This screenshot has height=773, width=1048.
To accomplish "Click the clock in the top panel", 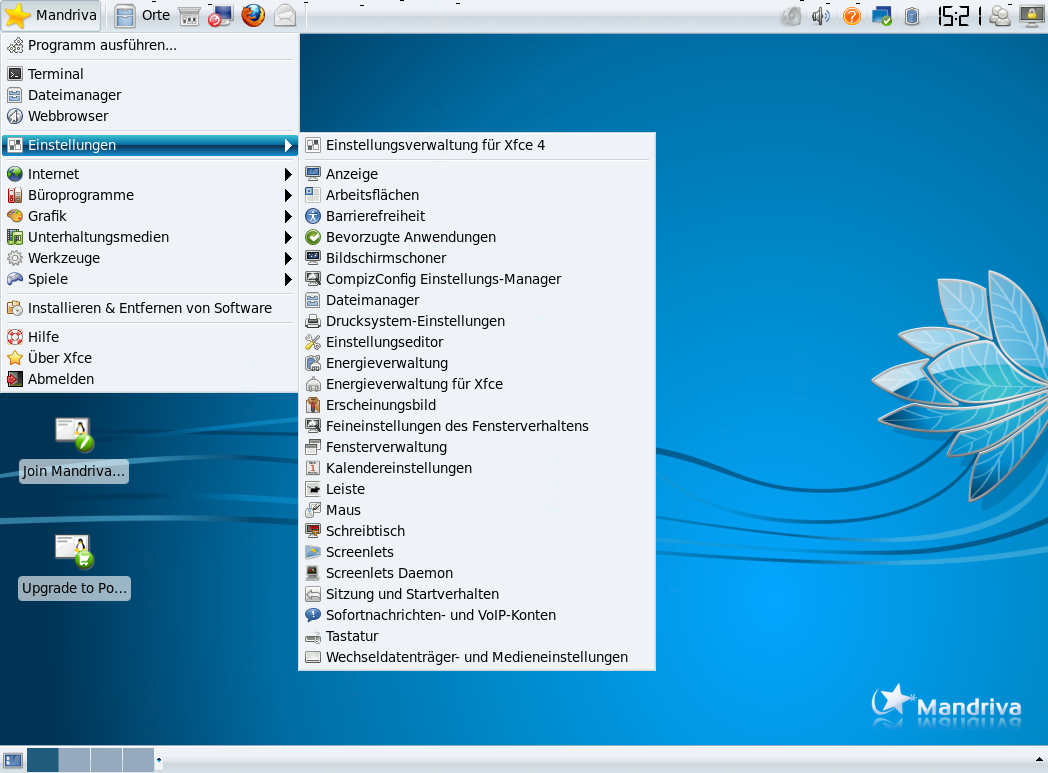I will pos(958,16).
